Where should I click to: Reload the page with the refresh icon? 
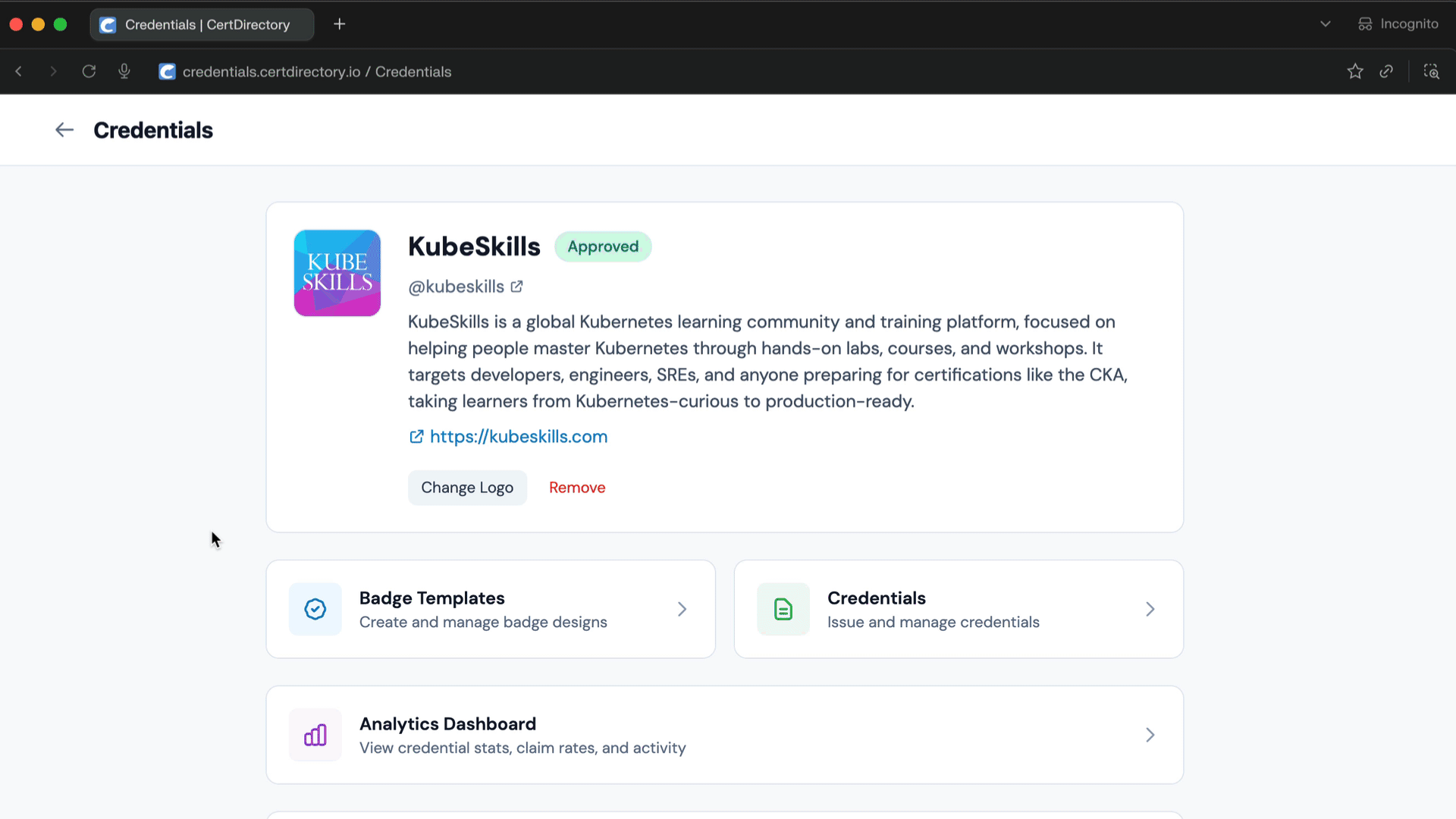(89, 71)
